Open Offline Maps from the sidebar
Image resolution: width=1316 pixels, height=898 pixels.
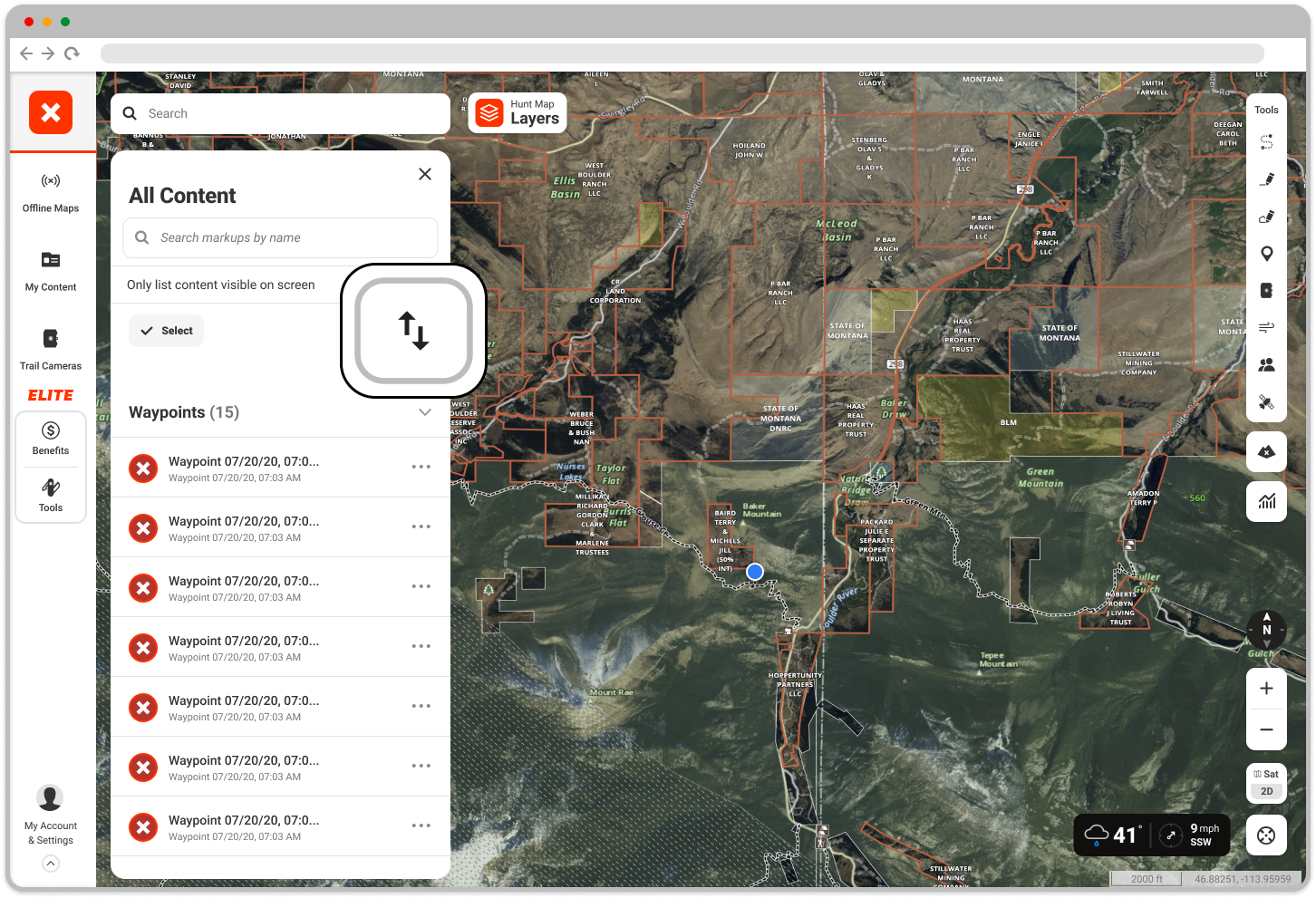click(51, 193)
